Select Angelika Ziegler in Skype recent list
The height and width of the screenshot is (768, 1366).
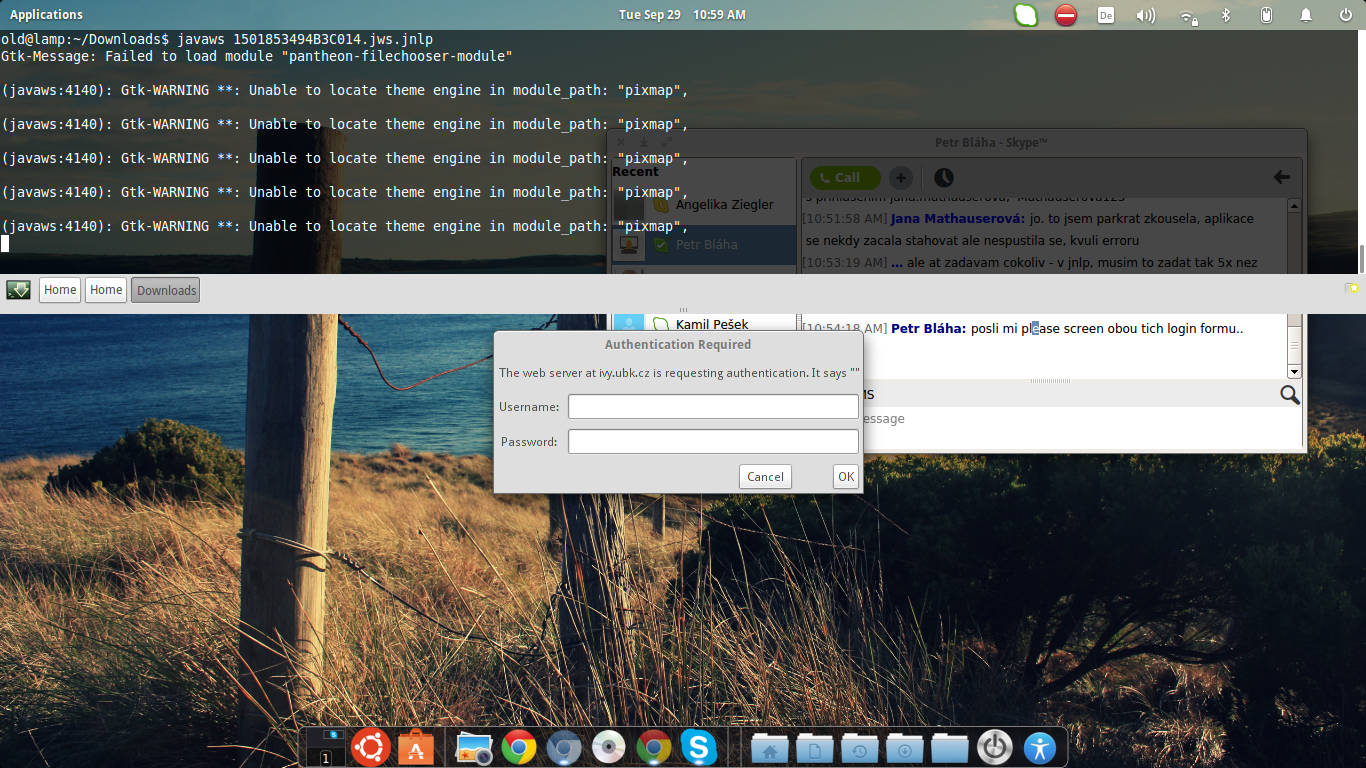(704, 204)
